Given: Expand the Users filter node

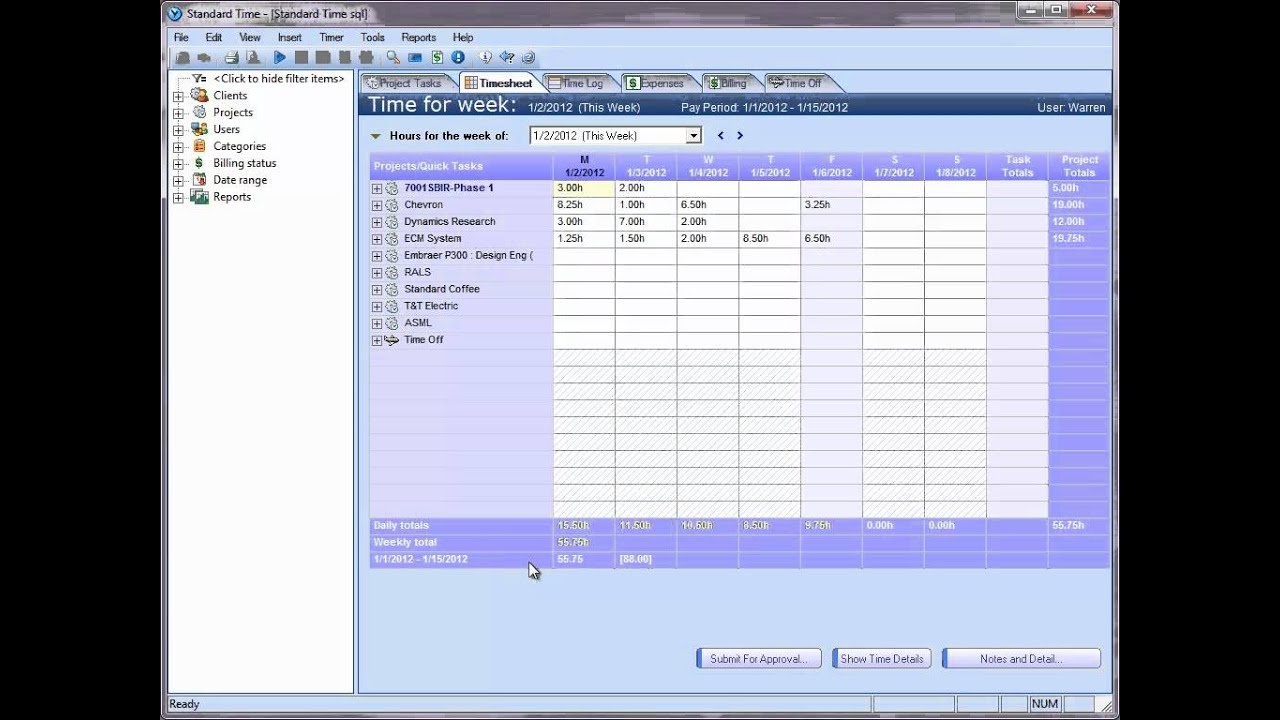Looking at the screenshot, I should coord(178,130).
